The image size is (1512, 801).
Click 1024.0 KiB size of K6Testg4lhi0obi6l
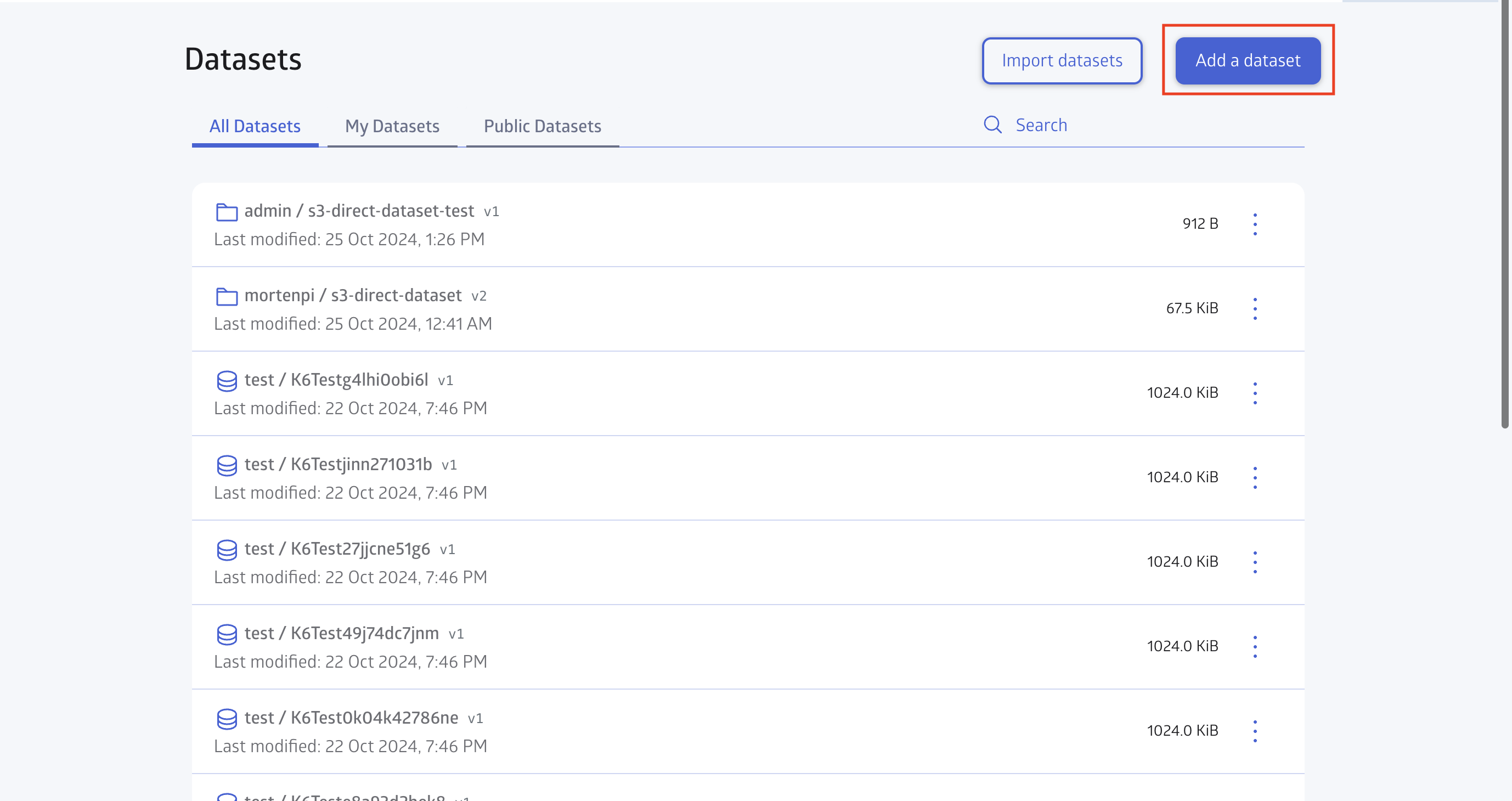1183,393
